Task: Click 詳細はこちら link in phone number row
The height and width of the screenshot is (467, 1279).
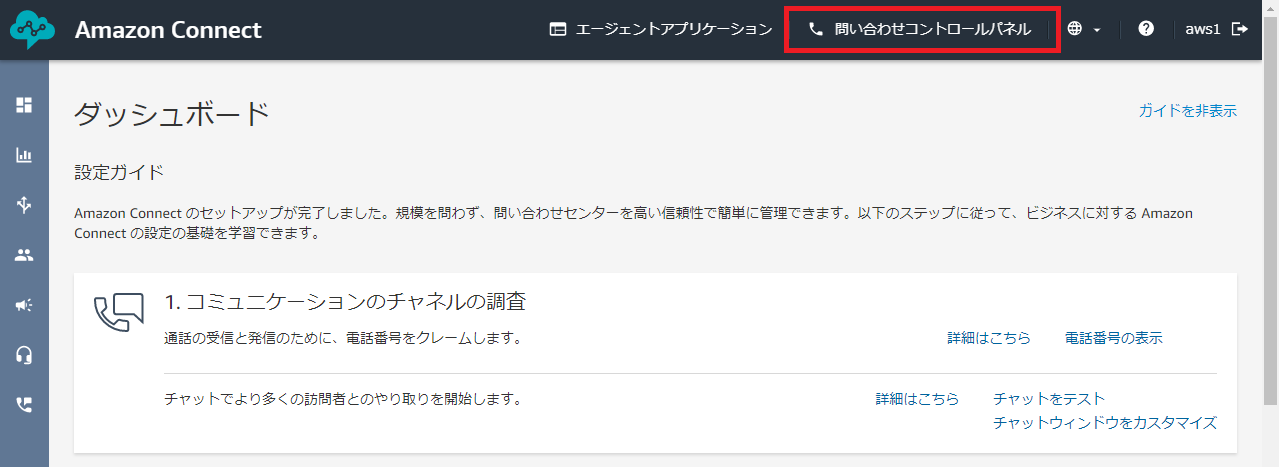Action: tap(989, 338)
